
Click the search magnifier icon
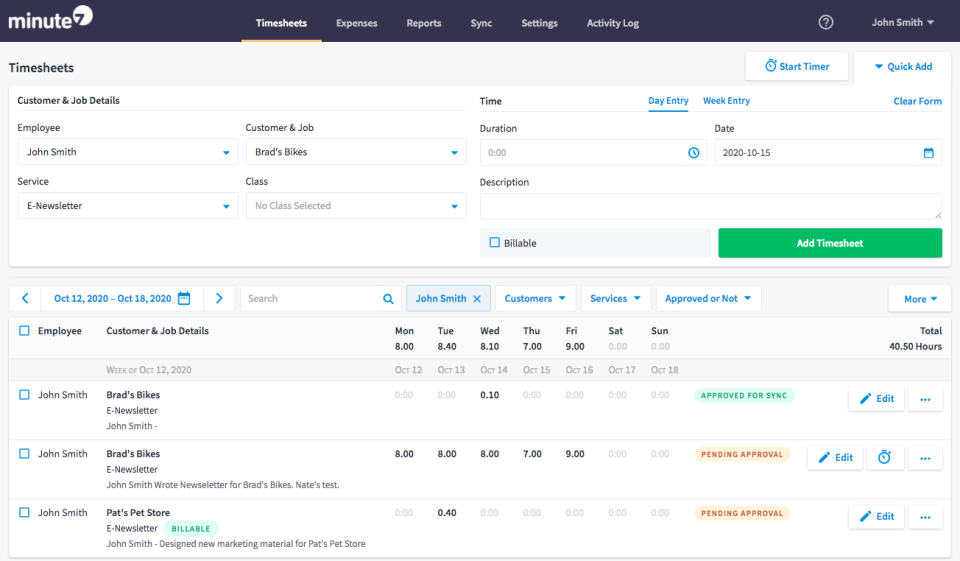coord(388,298)
